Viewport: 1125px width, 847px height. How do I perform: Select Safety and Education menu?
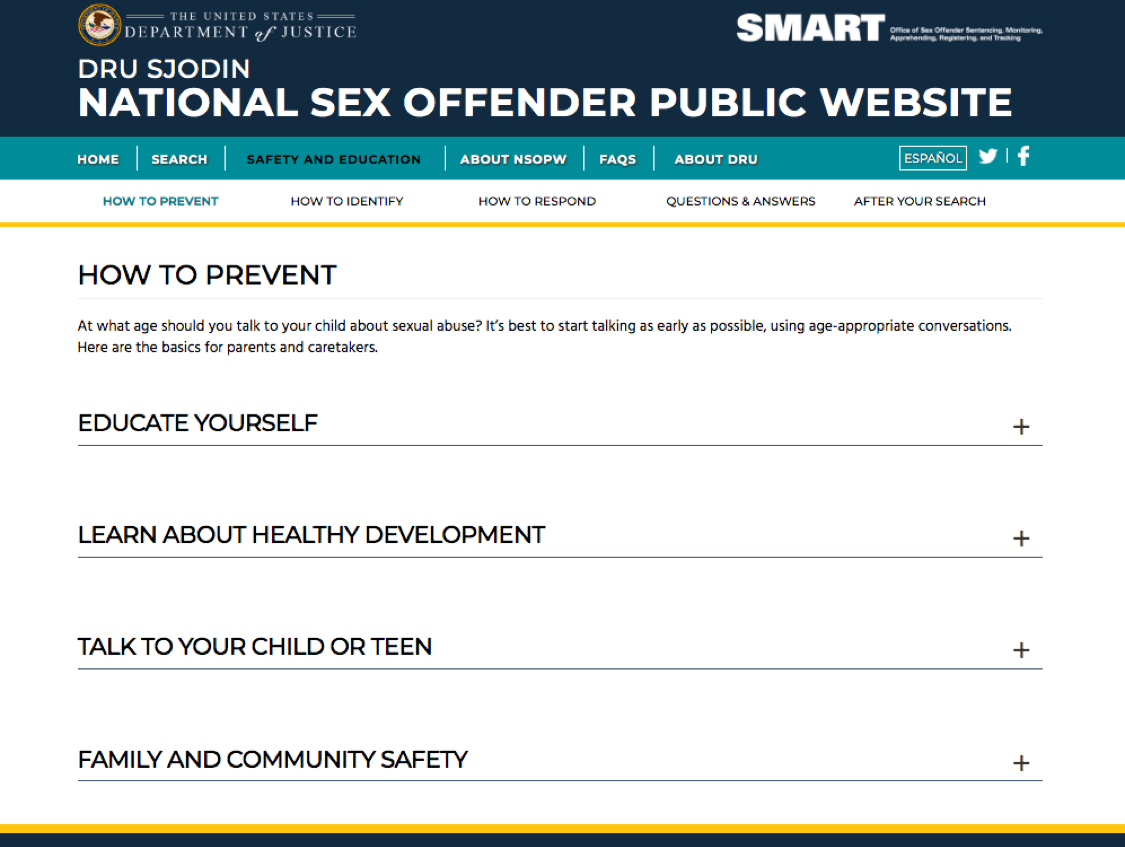334,159
